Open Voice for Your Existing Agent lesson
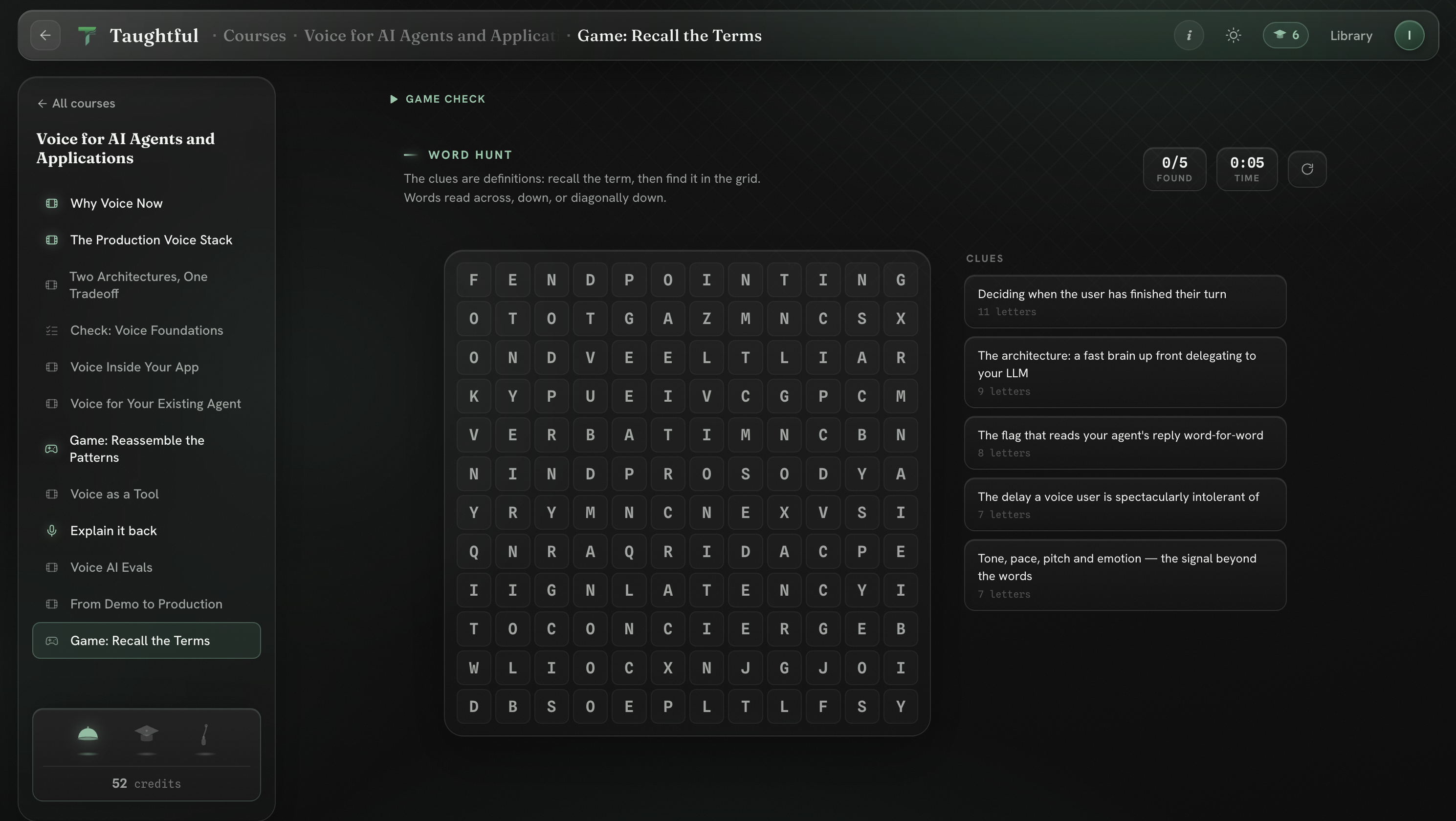The width and height of the screenshot is (1456, 821). coord(146,404)
